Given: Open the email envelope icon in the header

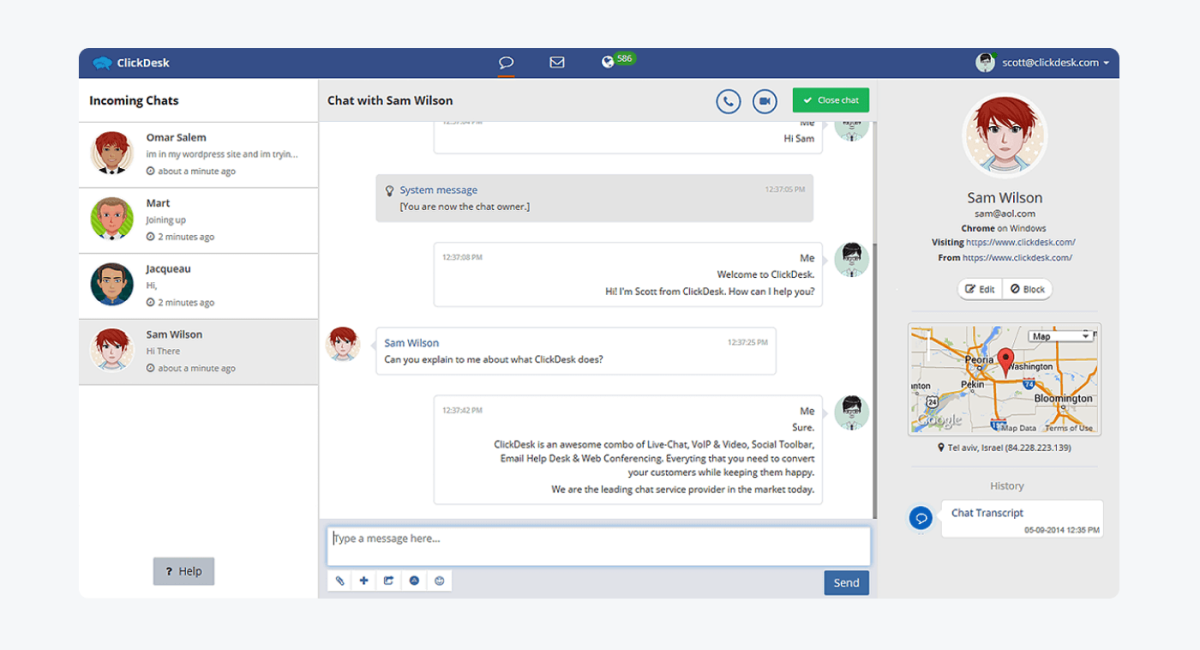Looking at the screenshot, I should tap(556, 61).
